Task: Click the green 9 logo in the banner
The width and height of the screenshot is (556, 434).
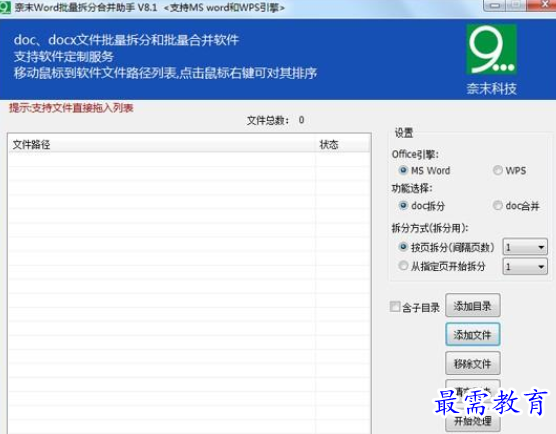Action: click(491, 50)
